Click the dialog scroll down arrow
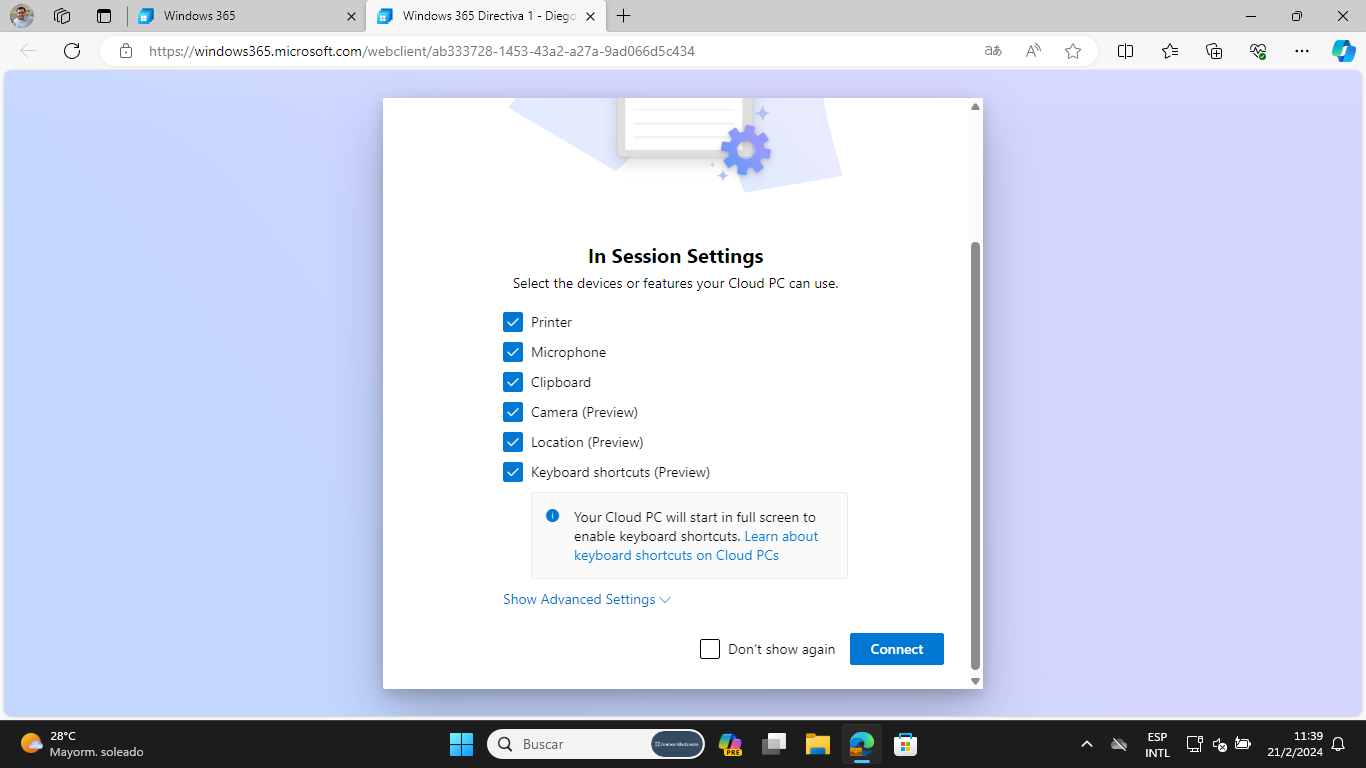 976,681
